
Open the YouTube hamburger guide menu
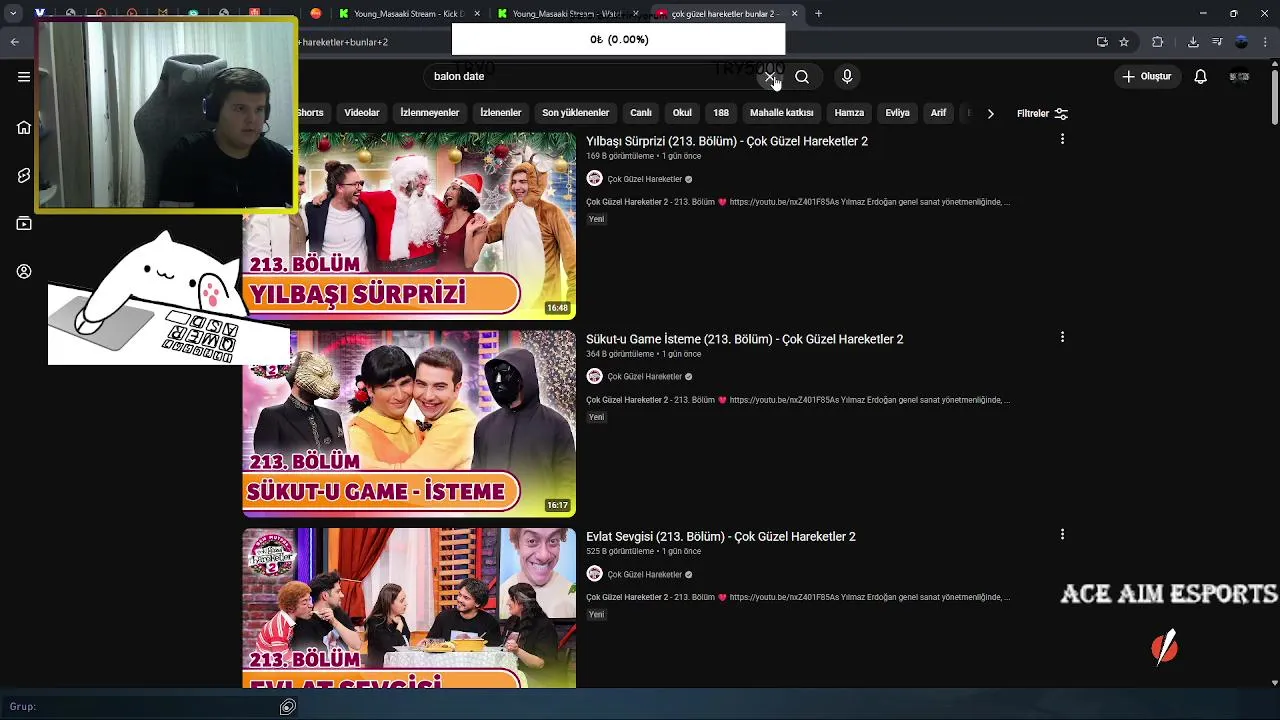[x=24, y=76]
